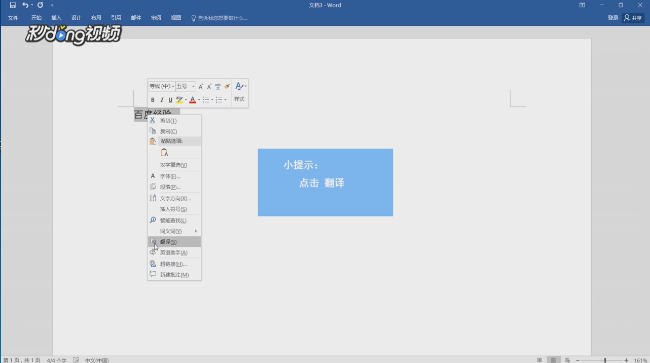Image resolution: width=650 pixels, height=363 pixels.
Task: Toggle Bold in the mini toolbar
Action: 153,100
